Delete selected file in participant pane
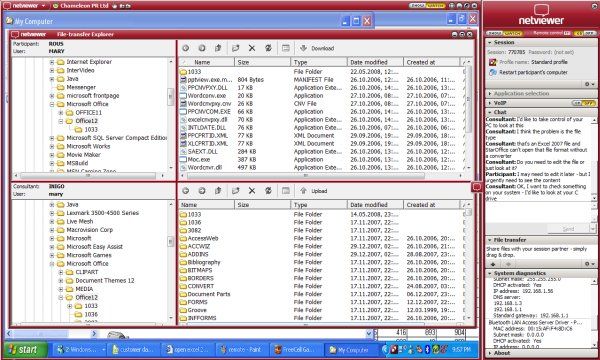Viewport: 600px width, 360px height. (x=252, y=48)
